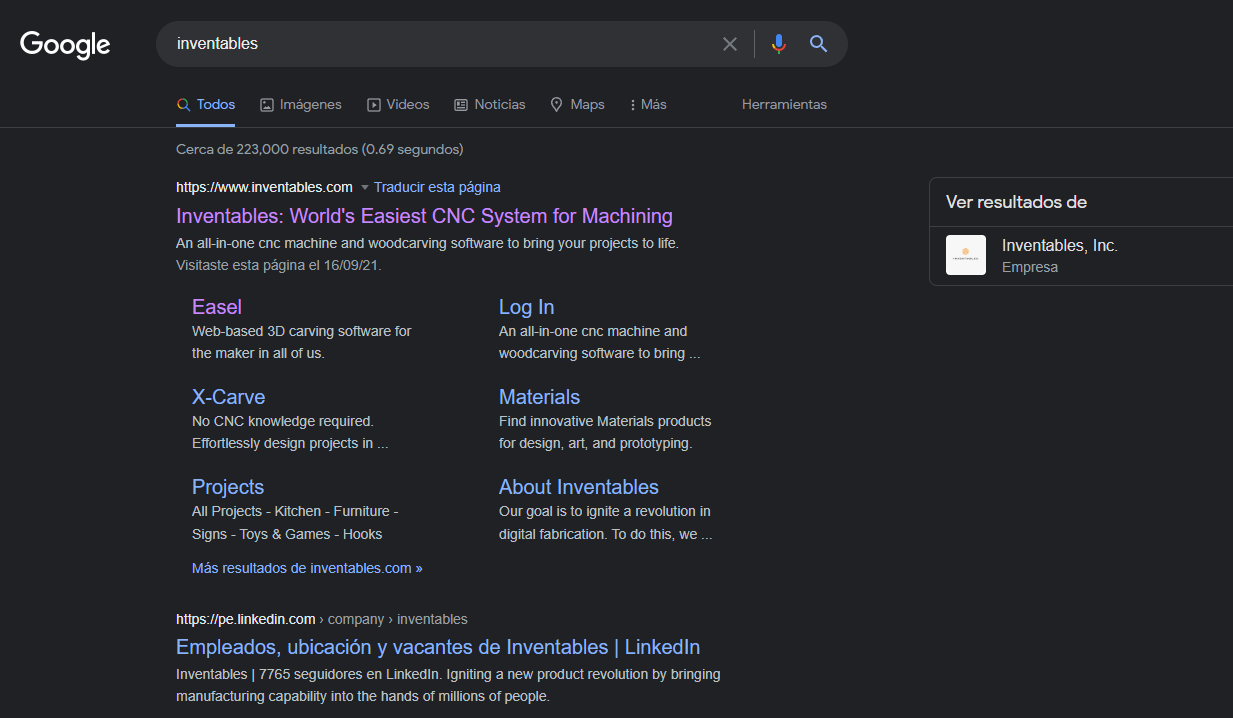Image resolution: width=1233 pixels, height=718 pixels.
Task: Click 'Ver resultados de' heading
Action: [x=1016, y=202]
